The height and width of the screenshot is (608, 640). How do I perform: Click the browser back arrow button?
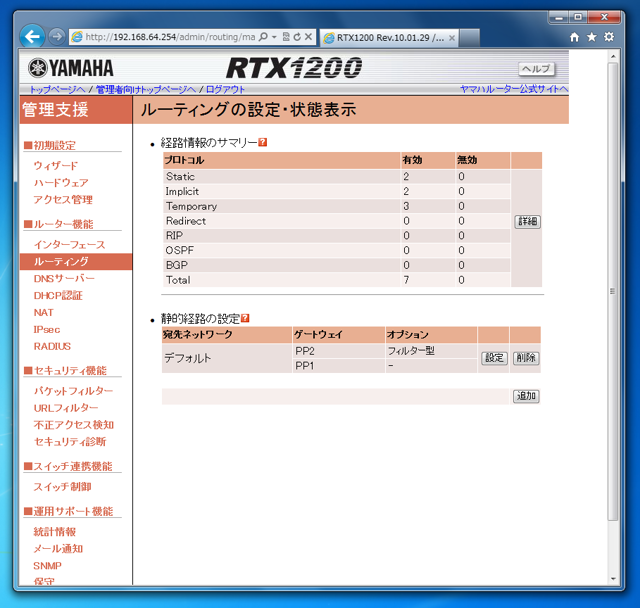point(32,37)
